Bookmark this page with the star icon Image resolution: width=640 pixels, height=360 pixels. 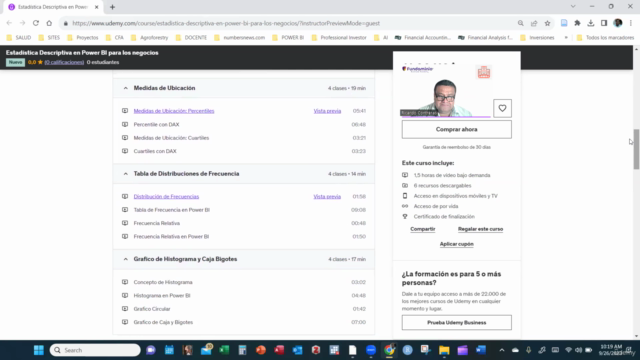coord(547,23)
